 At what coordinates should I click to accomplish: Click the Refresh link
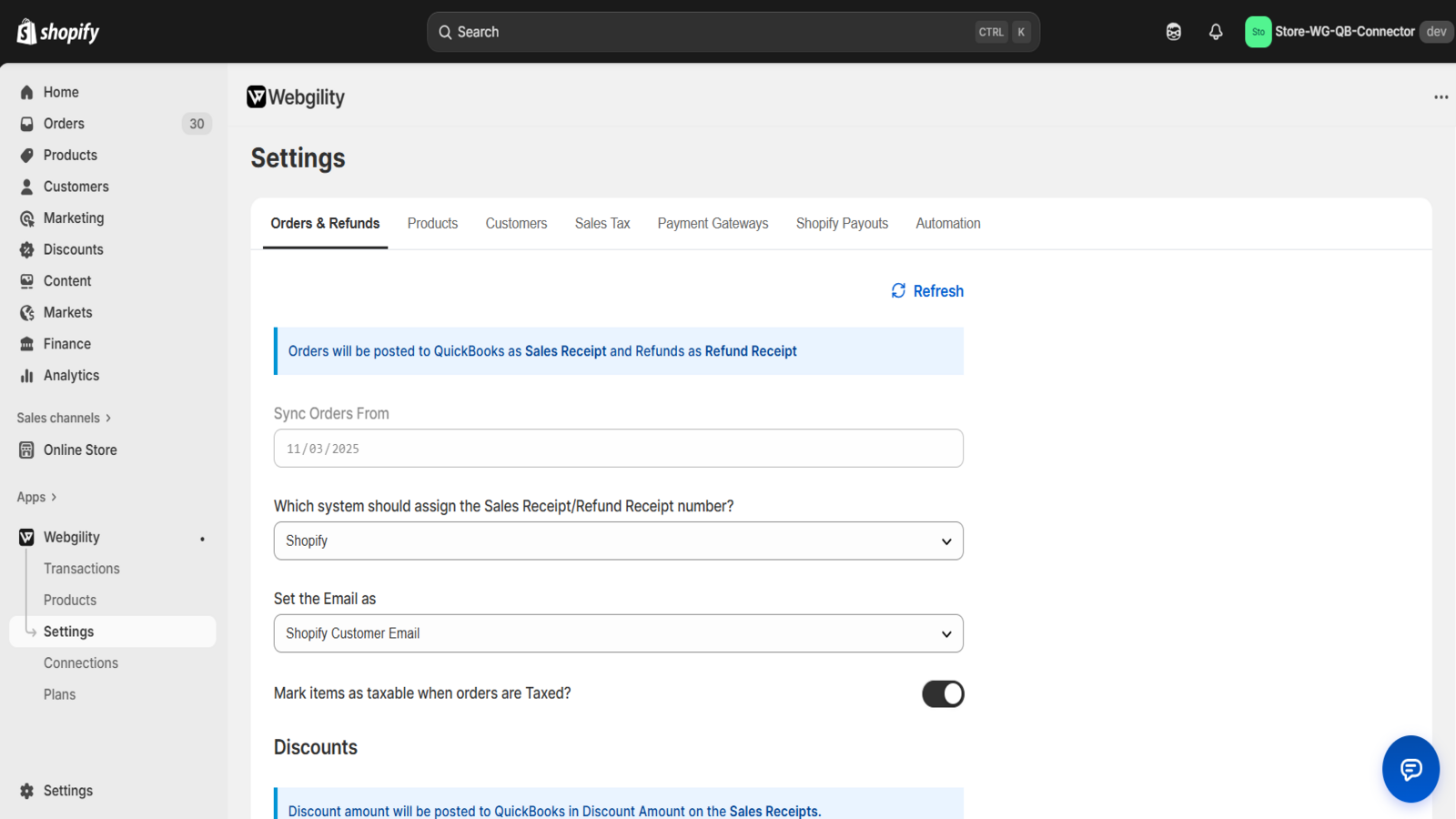tap(927, 291)
